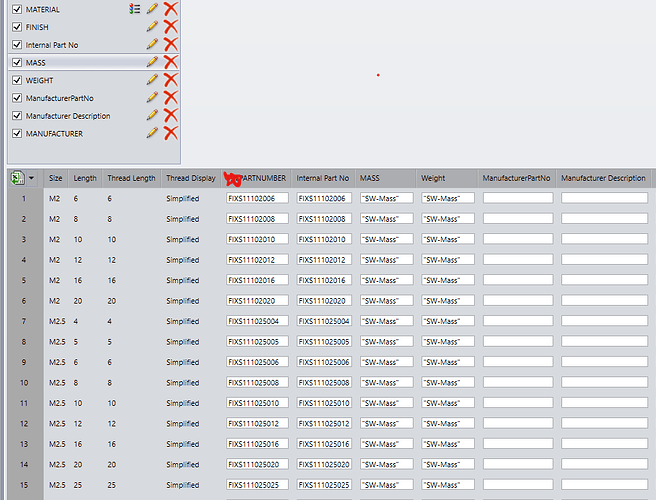
Task: Click the empty ManufacturerPartNo field in row 3
Action: click(x=518, y=239)
